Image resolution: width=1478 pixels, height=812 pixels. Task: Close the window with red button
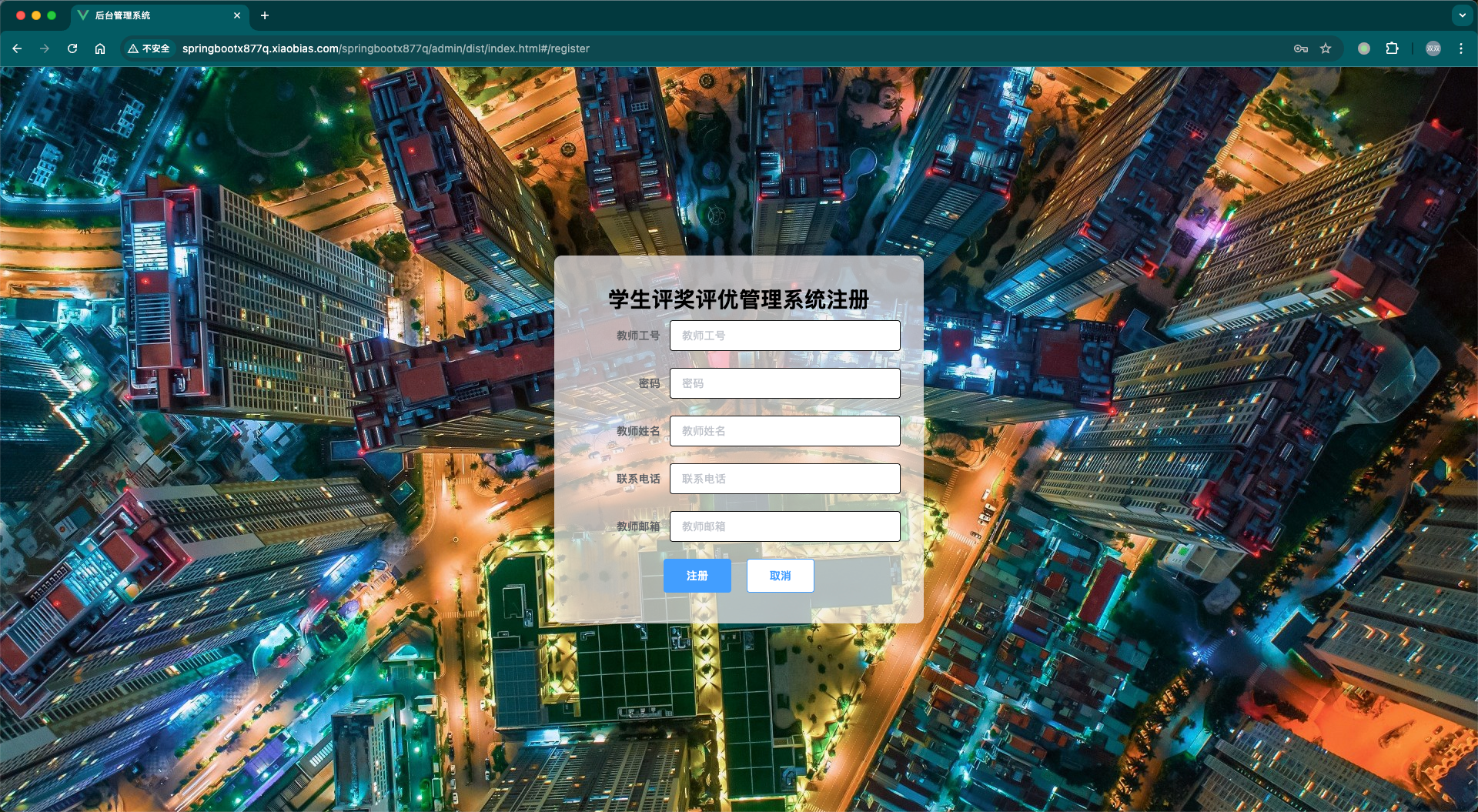point(21,15)
